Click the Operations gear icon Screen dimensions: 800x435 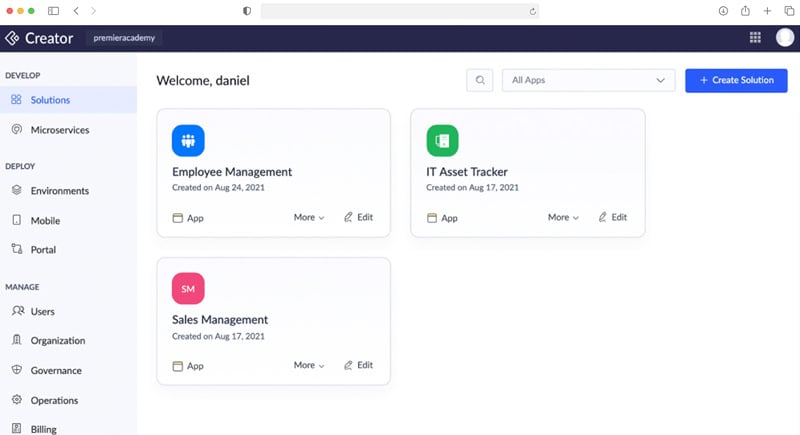[x=17, y=399]
